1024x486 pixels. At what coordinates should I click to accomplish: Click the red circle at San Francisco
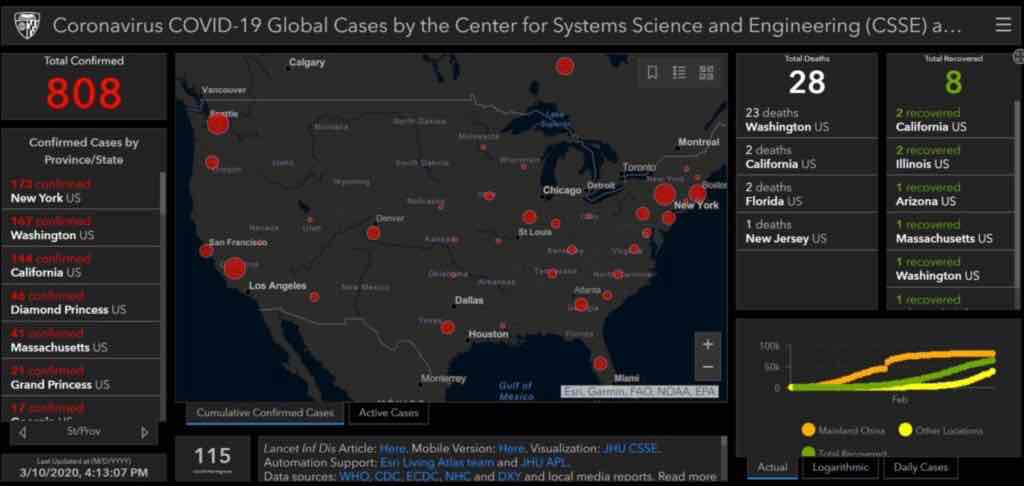click(x=206, y=250)
